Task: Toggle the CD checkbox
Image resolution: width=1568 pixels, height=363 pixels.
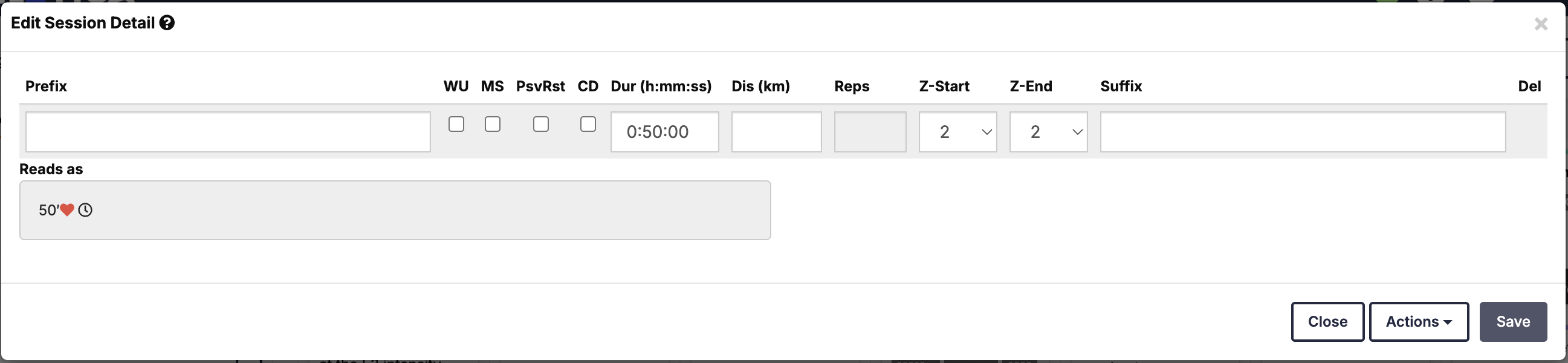Action: pos(588,124)
